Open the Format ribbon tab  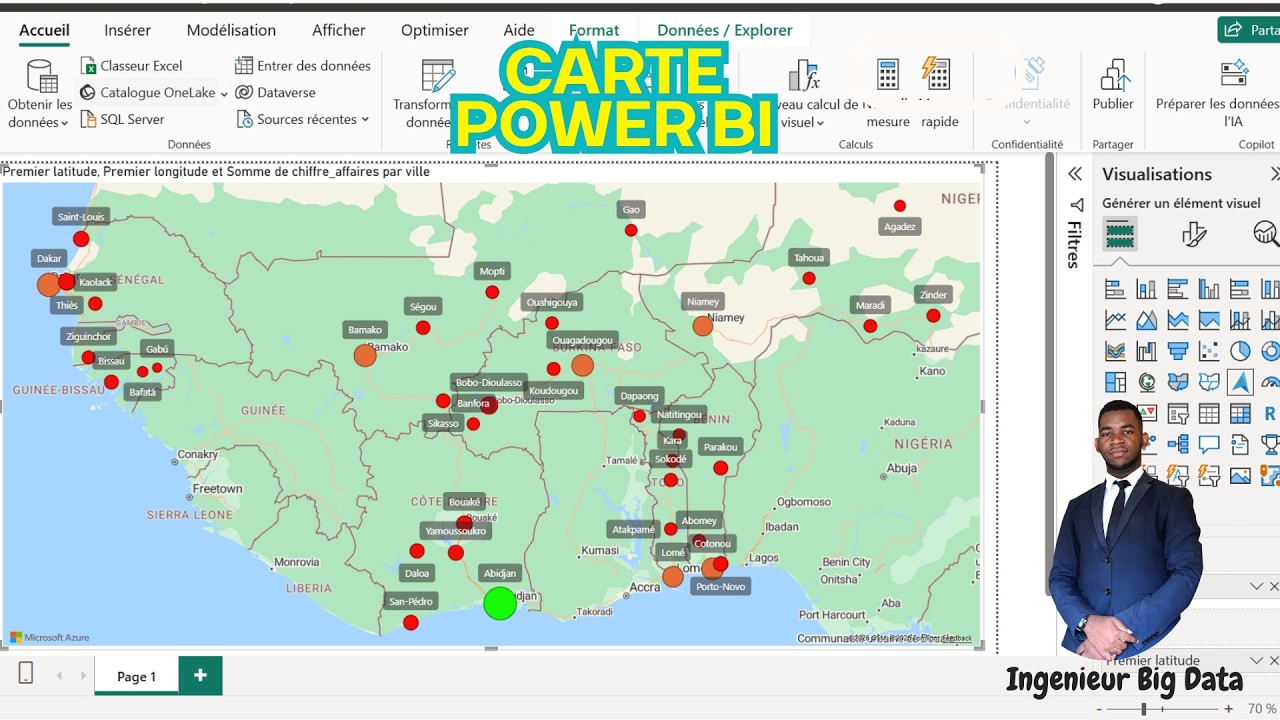click(x=594, y=30)
